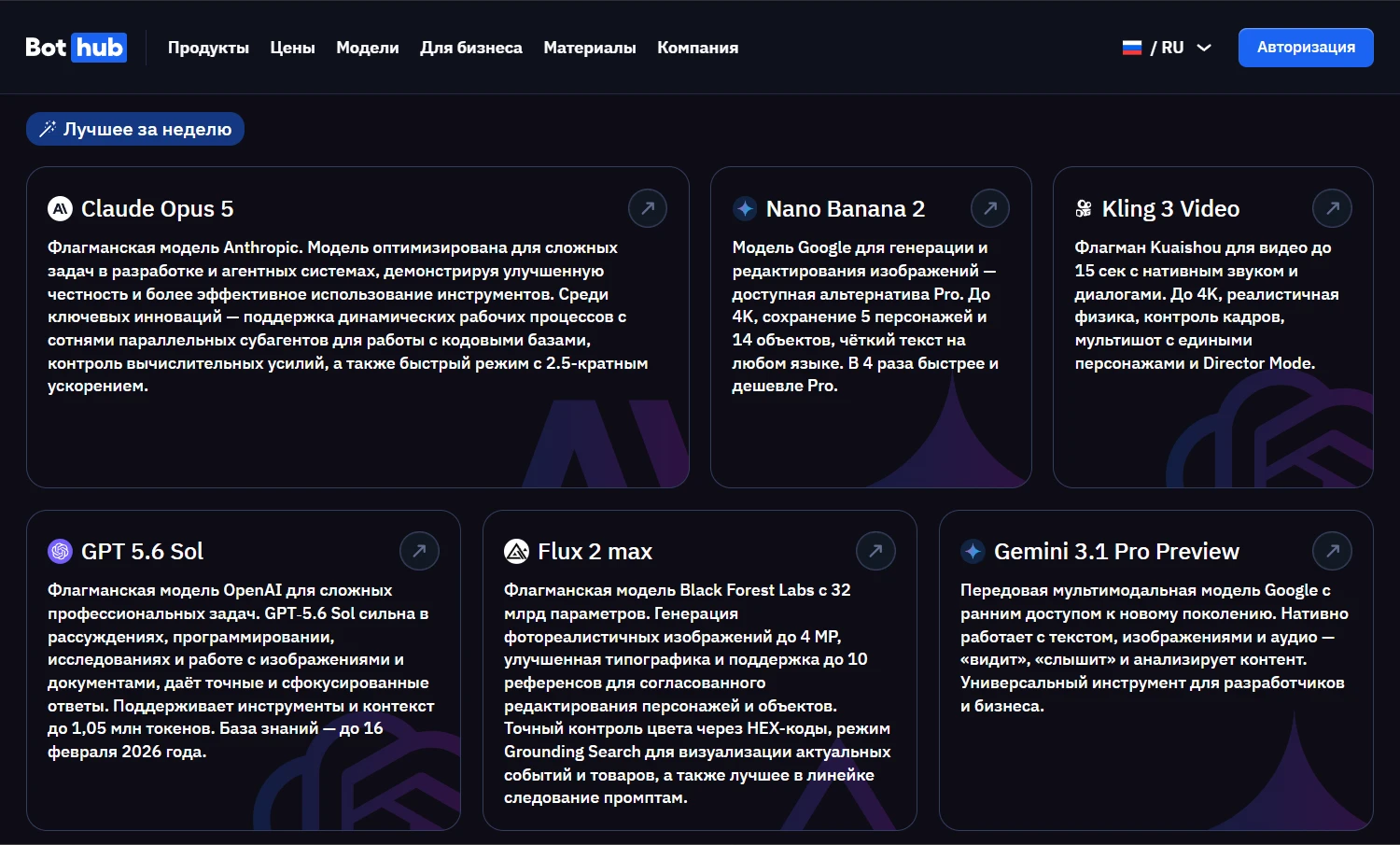Open the Цены menu item
Screen dimensions: 1400x845
tap(292, 48)
